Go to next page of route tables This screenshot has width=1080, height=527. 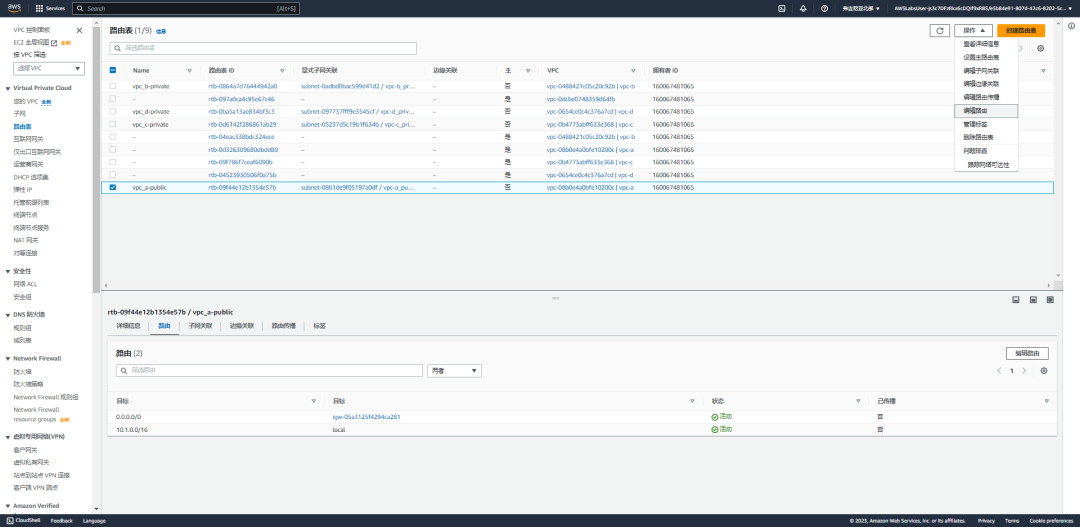tap(1021, 48)
